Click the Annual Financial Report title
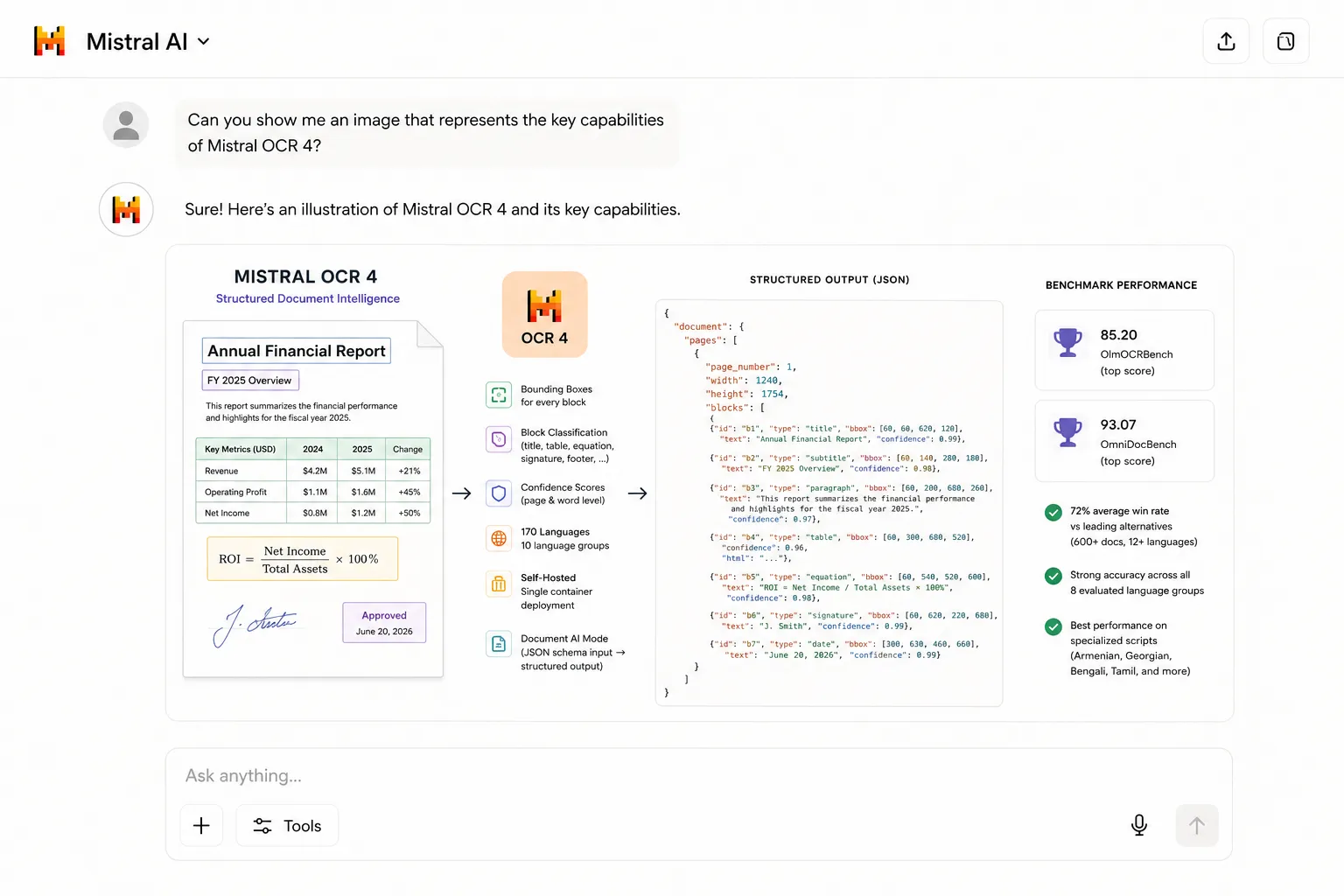 (x=297, y=351)
